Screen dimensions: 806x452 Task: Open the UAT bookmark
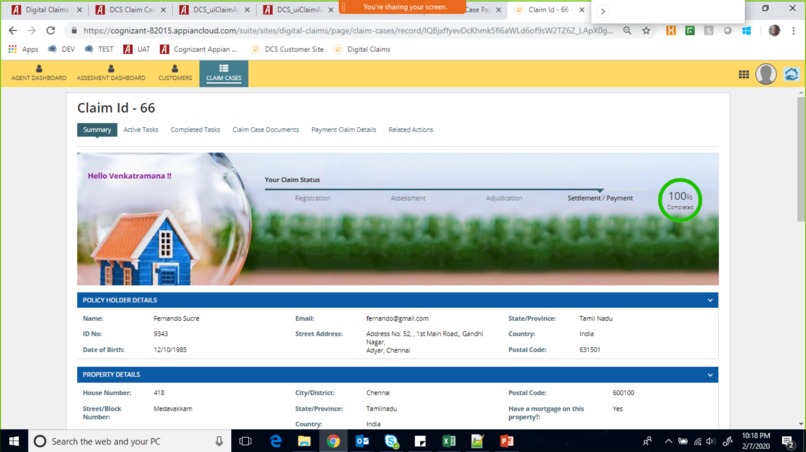click(137, 49)
